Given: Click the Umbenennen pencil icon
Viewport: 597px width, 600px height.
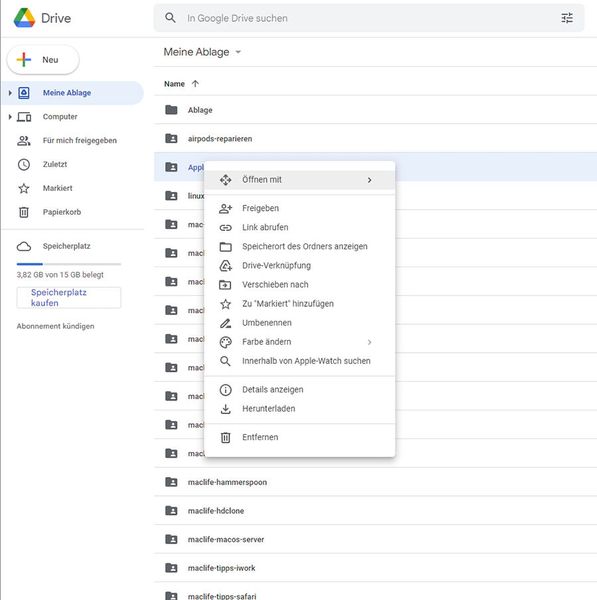Looking at the screenshot, I should coord(225,323).
